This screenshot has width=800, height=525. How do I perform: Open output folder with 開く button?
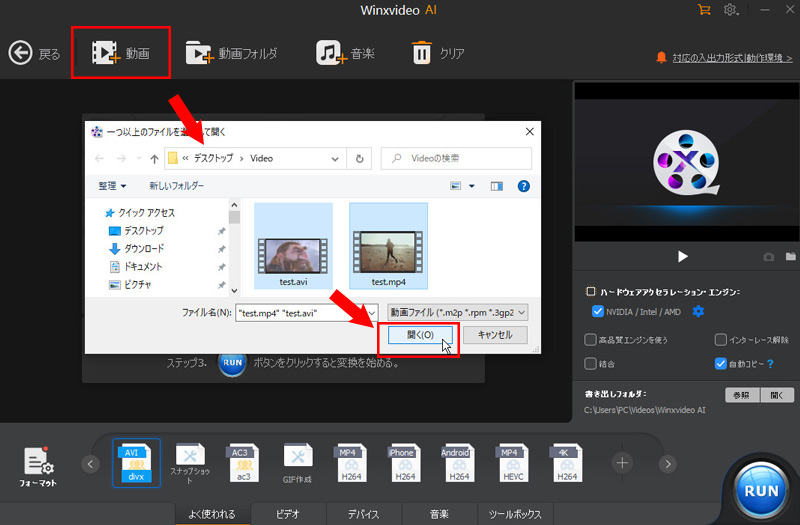pyautogui.click(x=777, y=395)
